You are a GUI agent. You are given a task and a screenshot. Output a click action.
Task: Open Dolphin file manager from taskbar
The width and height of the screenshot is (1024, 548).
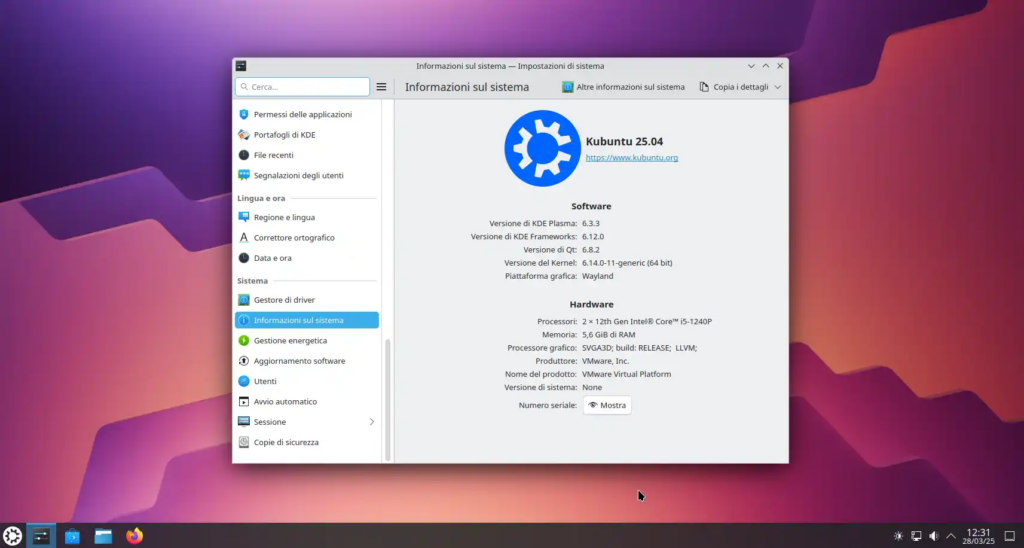pyautogui.click(x=103, y=536)
